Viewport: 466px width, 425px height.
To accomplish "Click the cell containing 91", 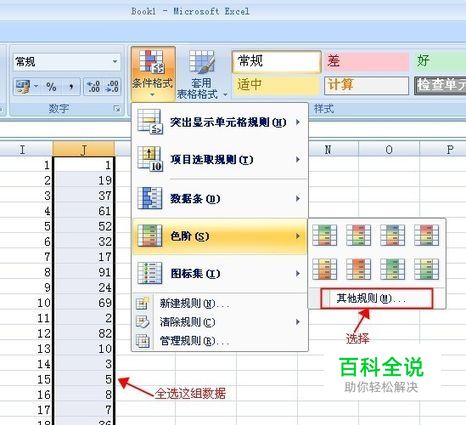I will click(84, 272).
